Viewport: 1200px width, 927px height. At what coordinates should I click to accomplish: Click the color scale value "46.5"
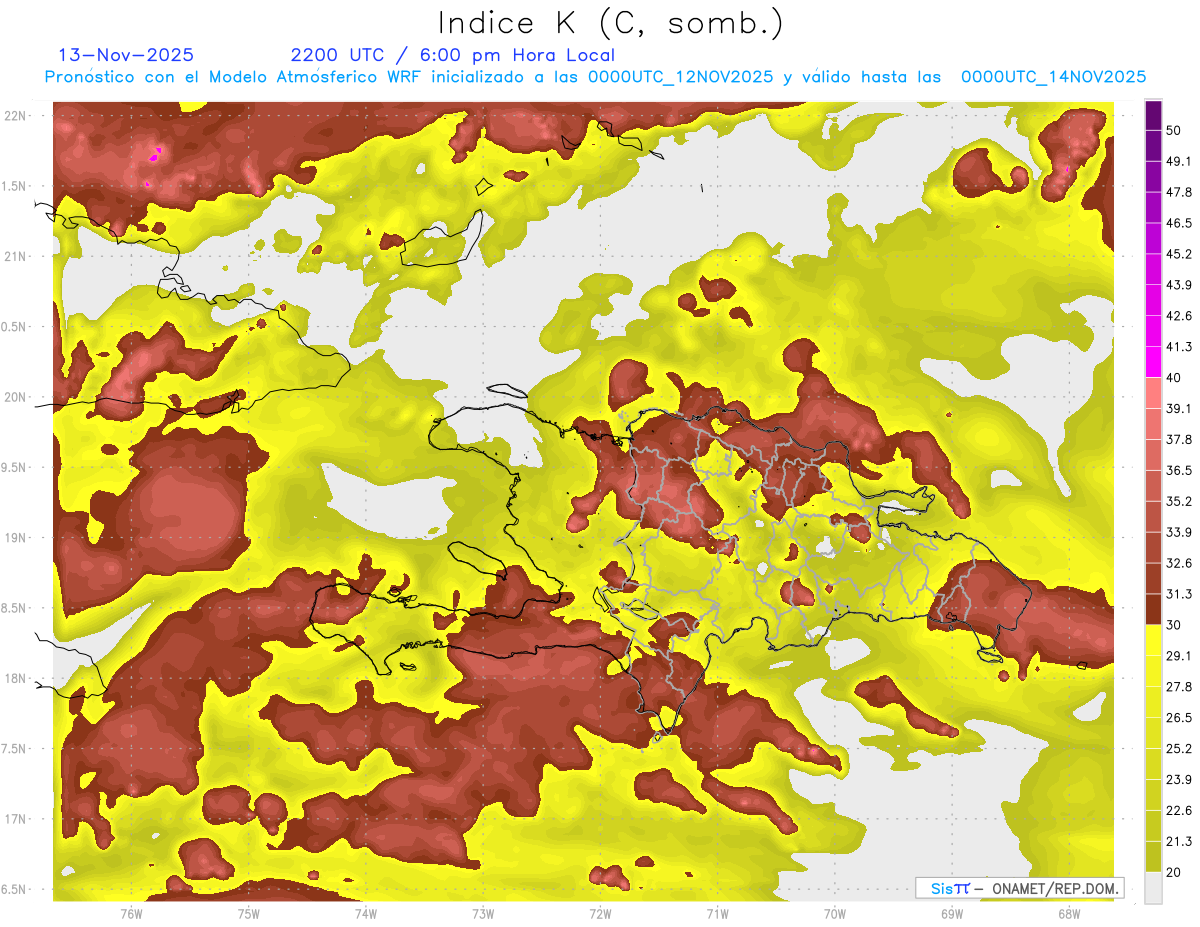pos(1179,222)
